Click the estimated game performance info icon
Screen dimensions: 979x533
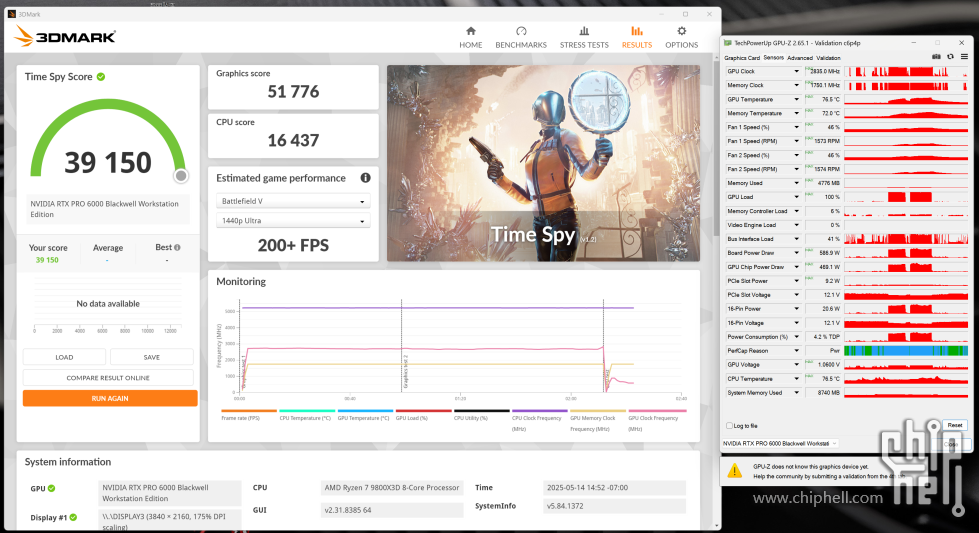point(365,178)
